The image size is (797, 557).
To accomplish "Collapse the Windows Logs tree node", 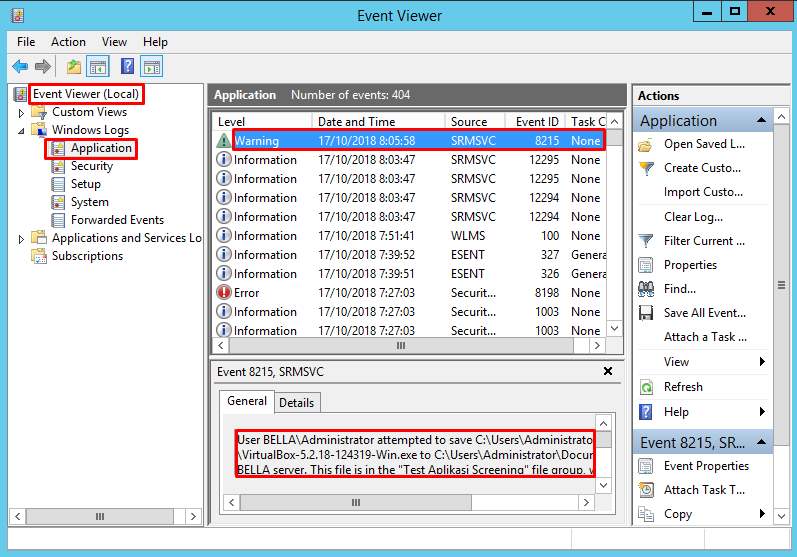I will pyautogui.click(x=21, y=131).
